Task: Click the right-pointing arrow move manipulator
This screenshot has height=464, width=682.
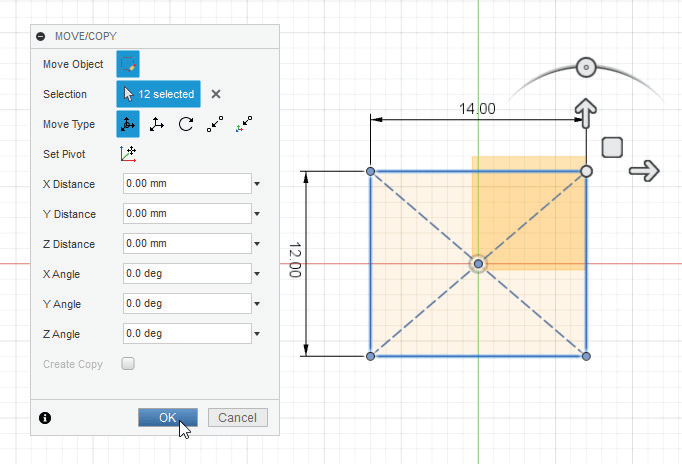Action: (x=644, y=172)
